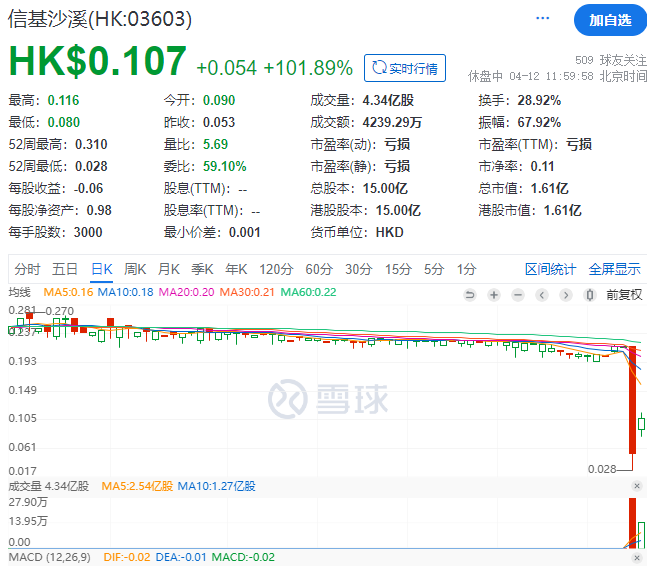The height and width of the screenshot is (566, 647).
Task: Click the MA30:0.21 moving average label
Action: [247, 292]
